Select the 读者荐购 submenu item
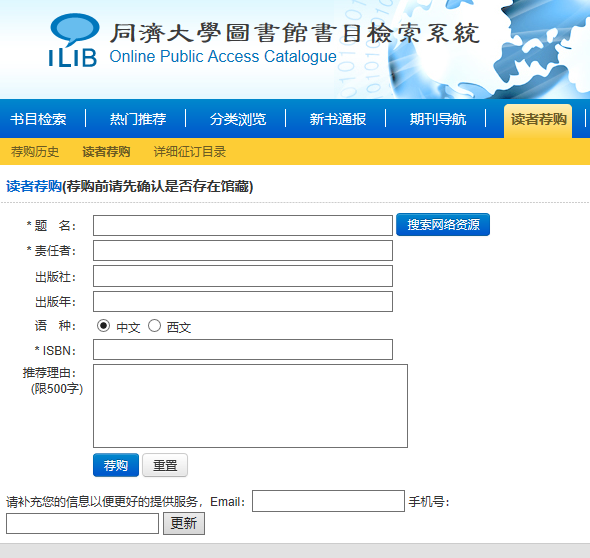 [x=106, y=152]
